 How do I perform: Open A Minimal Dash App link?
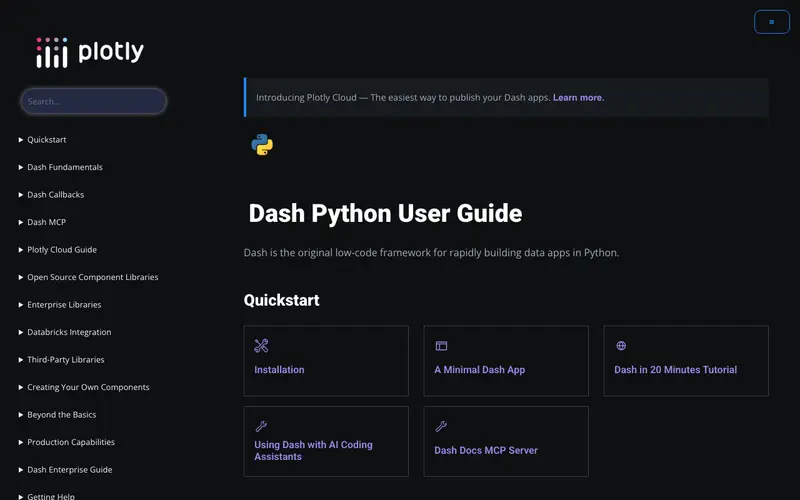(480, 370)
